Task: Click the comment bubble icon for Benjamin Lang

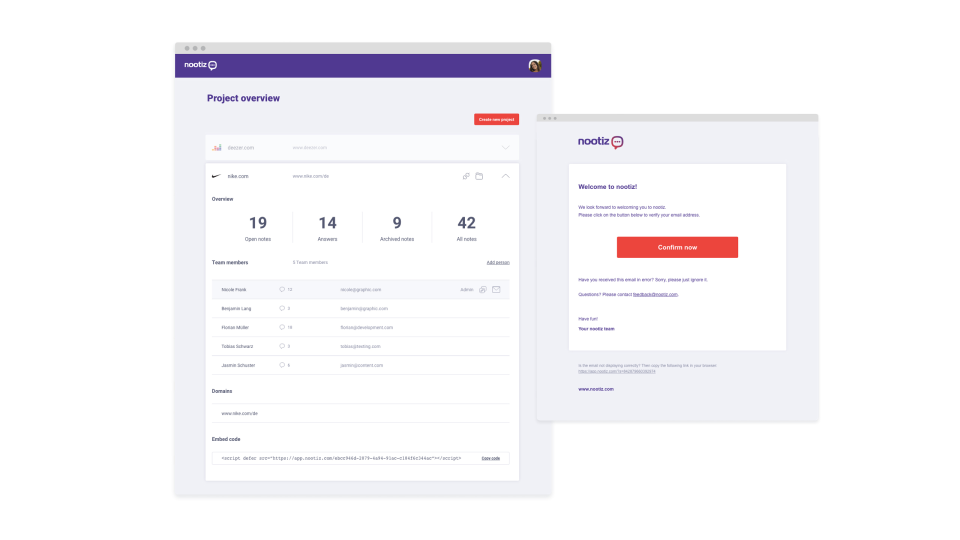Action: click(x=282, y=309)
